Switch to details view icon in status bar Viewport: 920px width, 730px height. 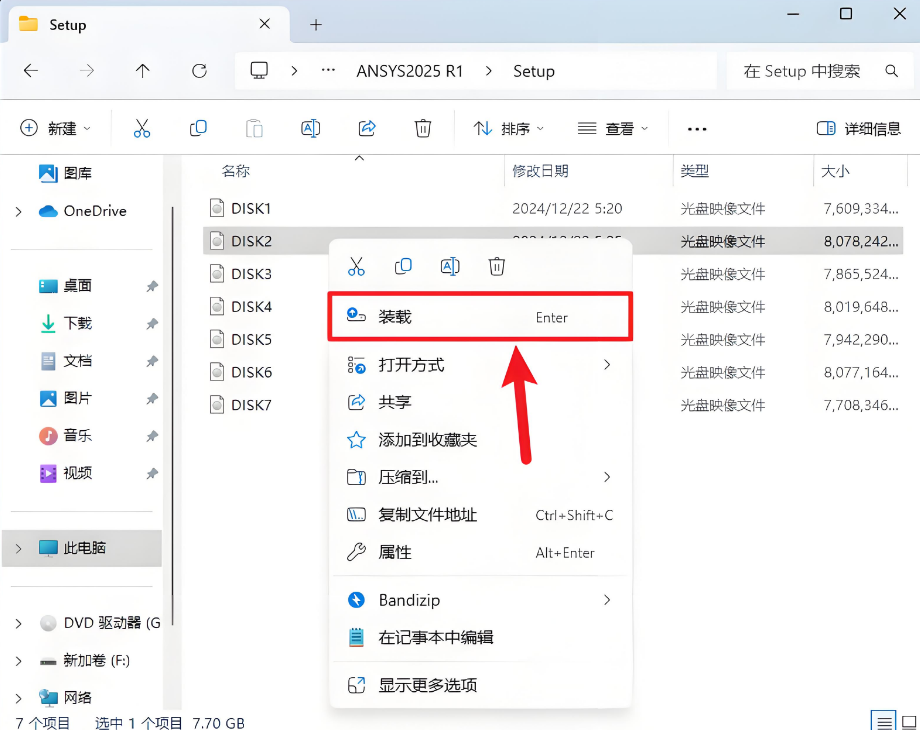883,721
